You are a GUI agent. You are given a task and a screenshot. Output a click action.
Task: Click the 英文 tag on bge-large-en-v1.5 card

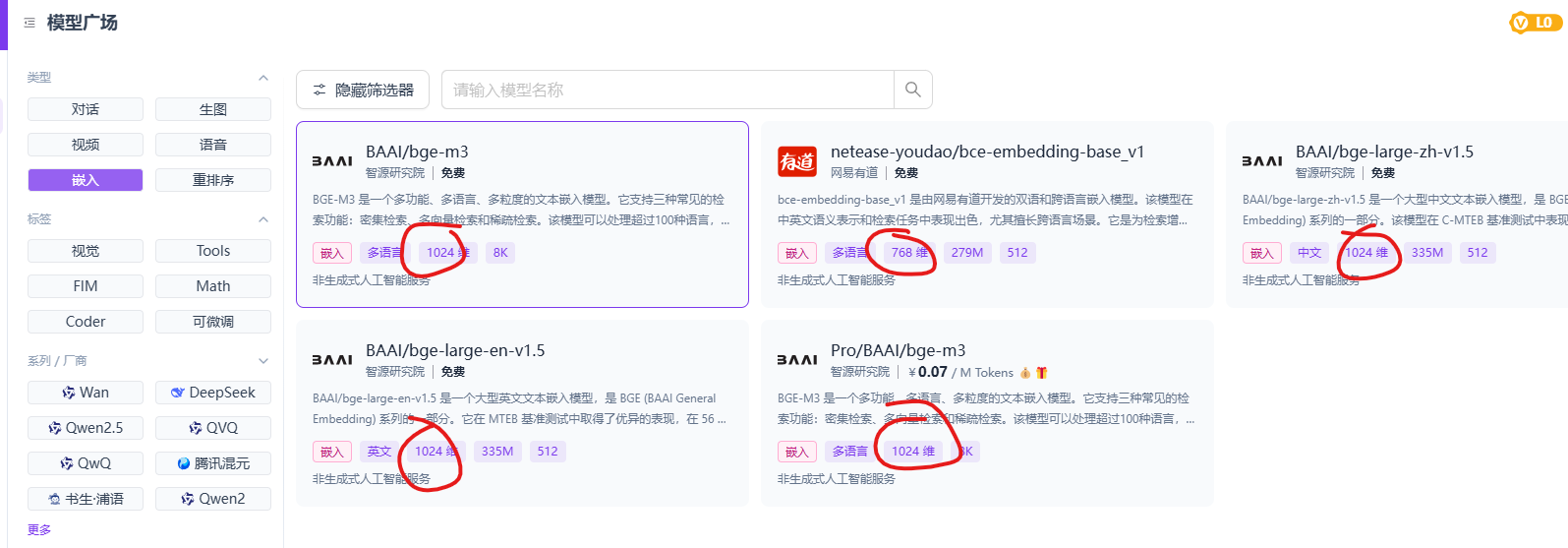379,452
